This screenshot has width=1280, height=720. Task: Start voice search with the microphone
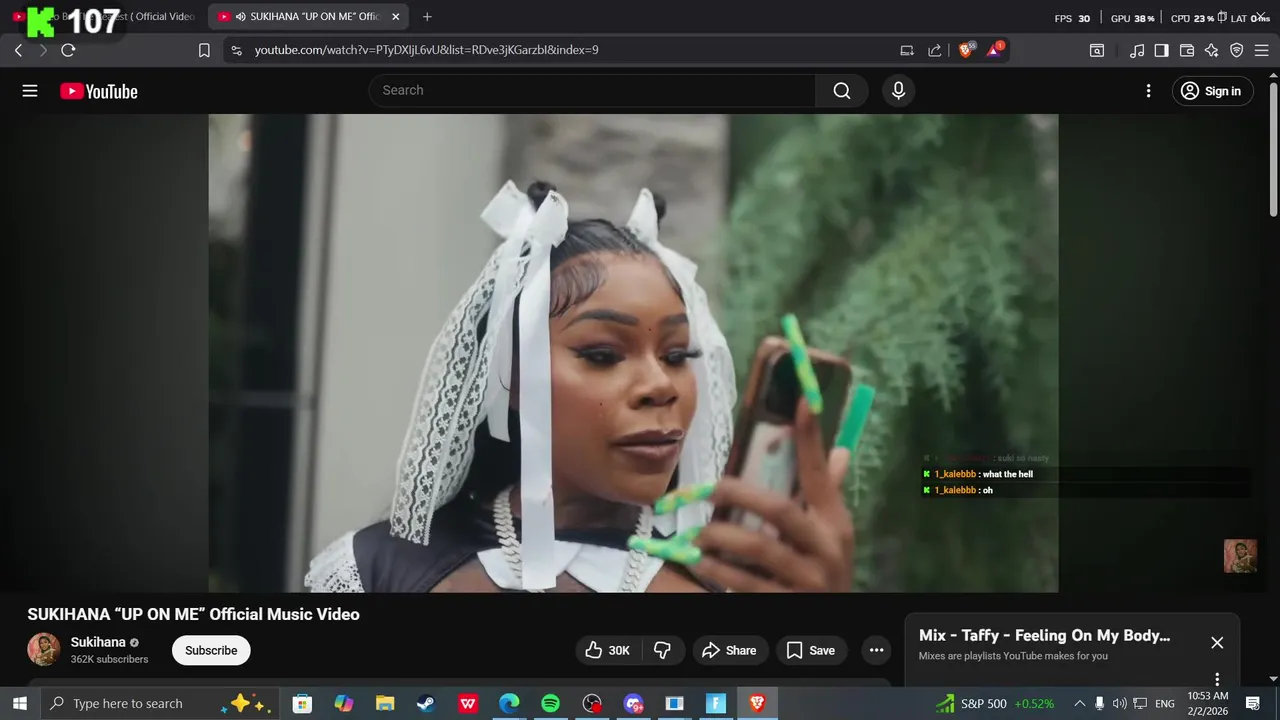898,91
